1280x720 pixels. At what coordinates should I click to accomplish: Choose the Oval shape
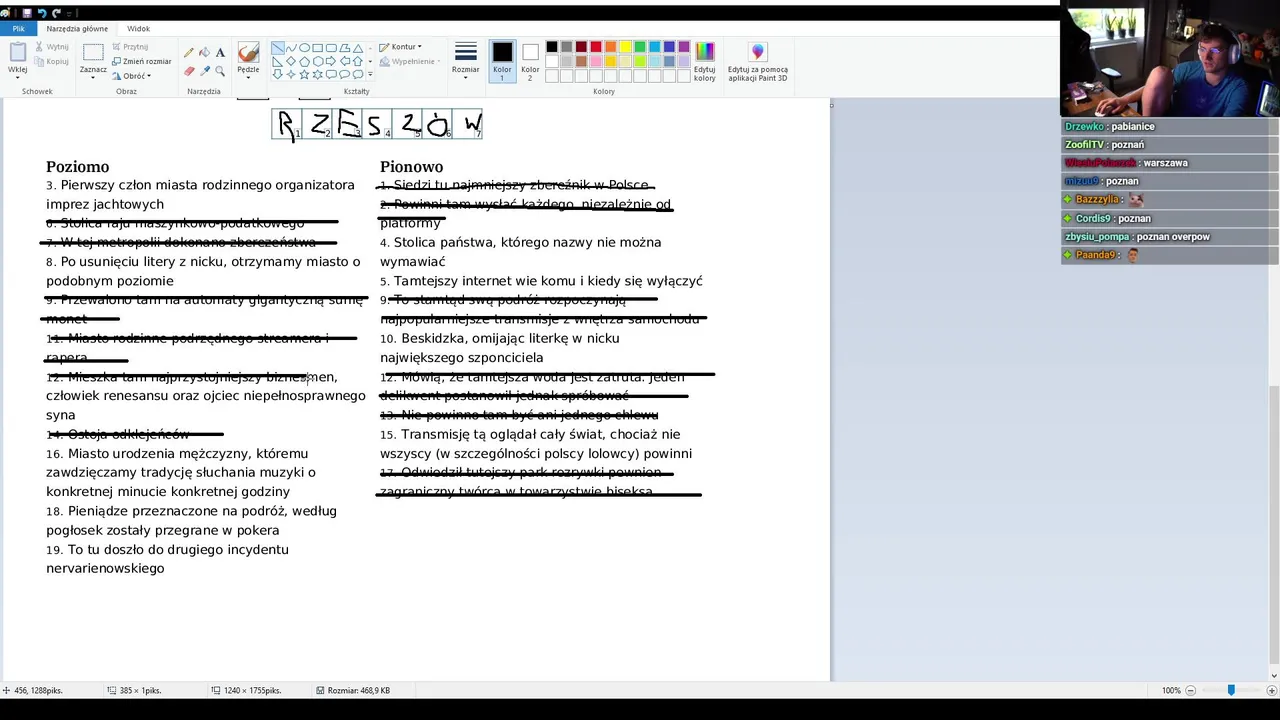coord(304,48)
